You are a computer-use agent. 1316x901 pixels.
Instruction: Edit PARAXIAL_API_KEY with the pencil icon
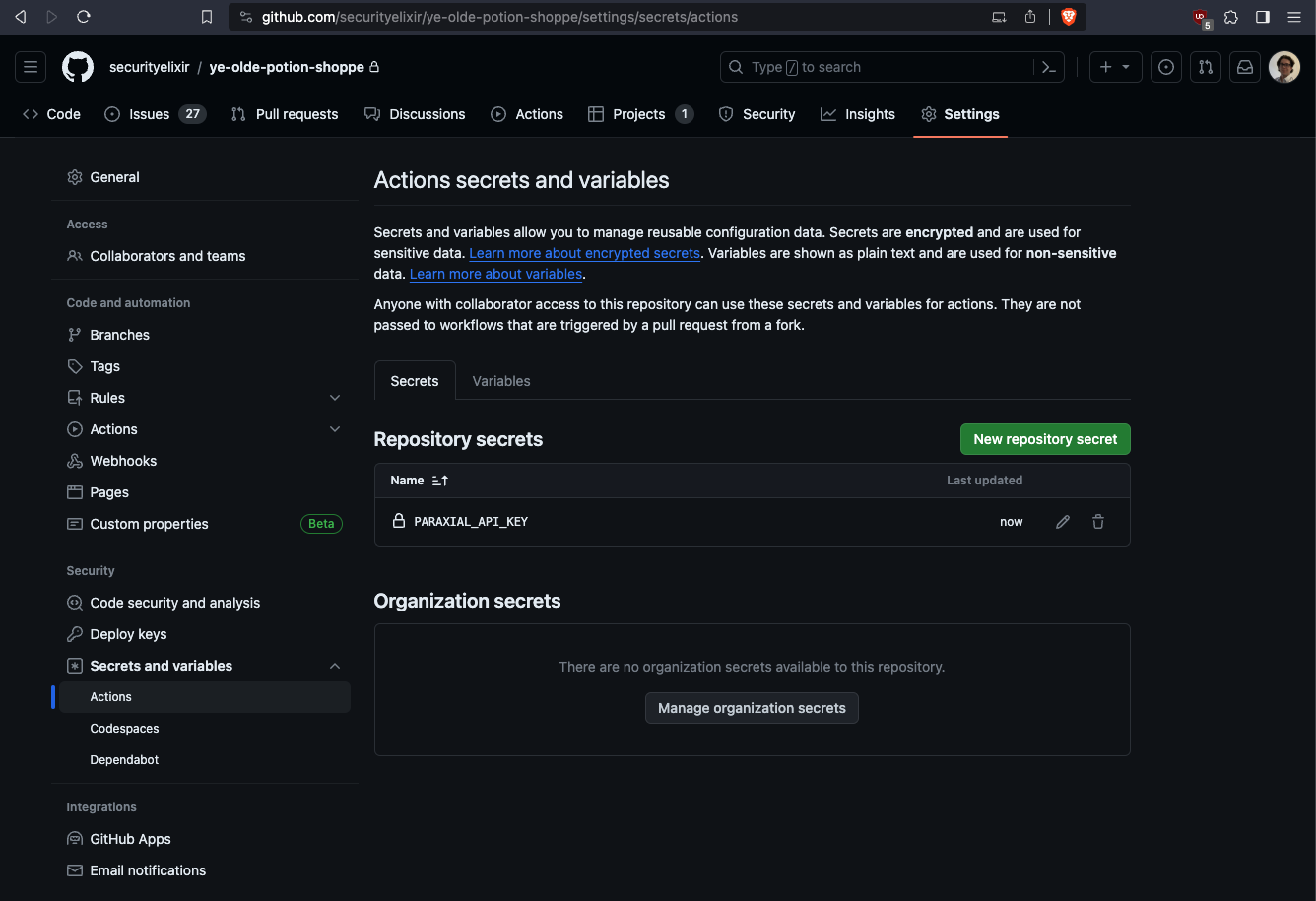1062,521
